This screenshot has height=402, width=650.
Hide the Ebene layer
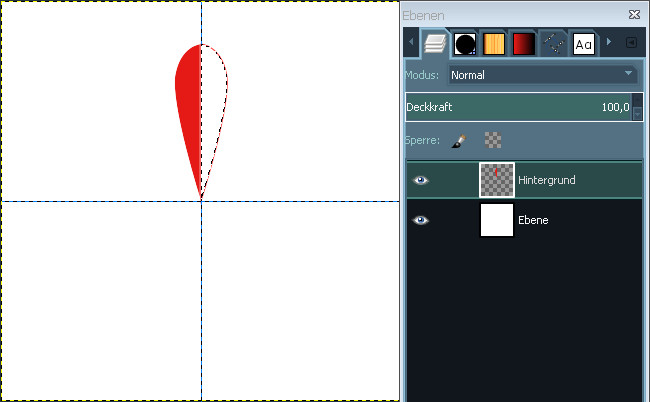pyautogui.click(x=421, y=220)
